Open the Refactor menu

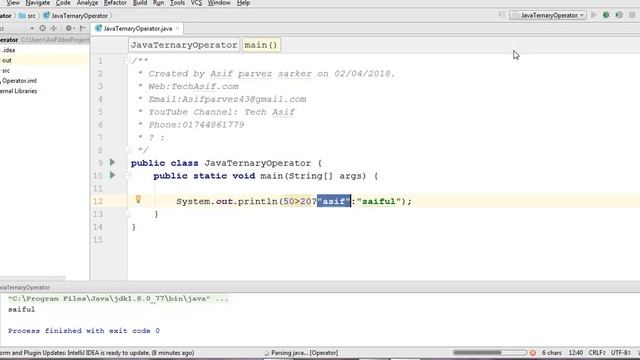[x=115, y=3]
